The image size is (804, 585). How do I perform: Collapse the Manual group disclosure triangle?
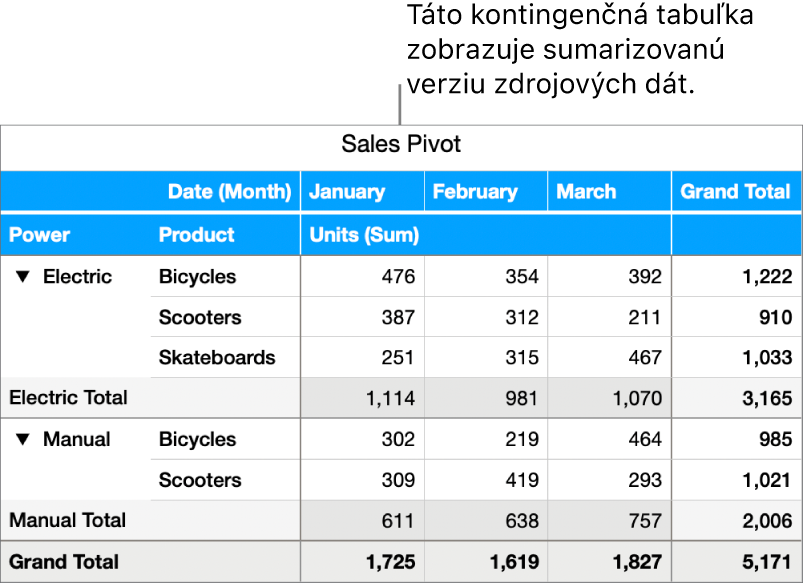pyautogui.click(x=22, y=439)
